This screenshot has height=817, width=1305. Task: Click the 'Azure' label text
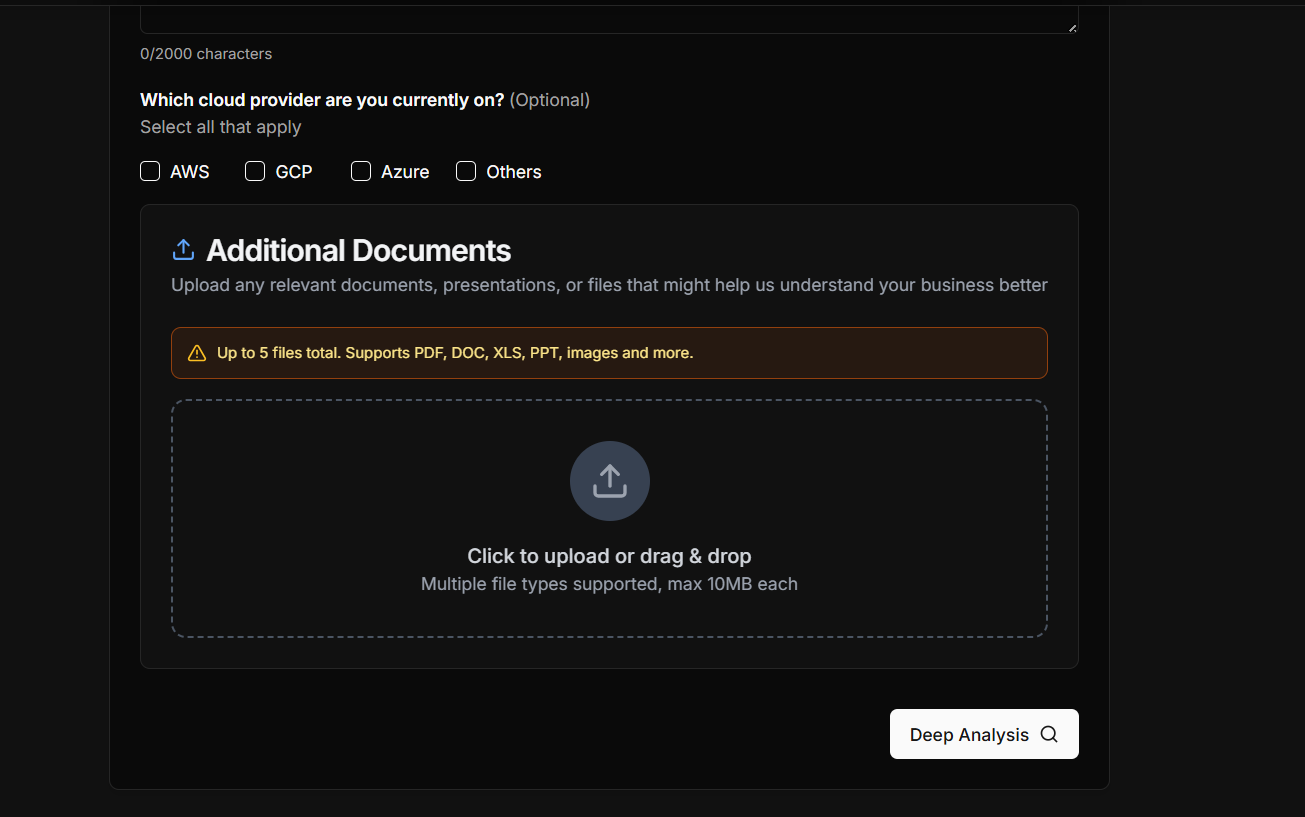(405, 172)
